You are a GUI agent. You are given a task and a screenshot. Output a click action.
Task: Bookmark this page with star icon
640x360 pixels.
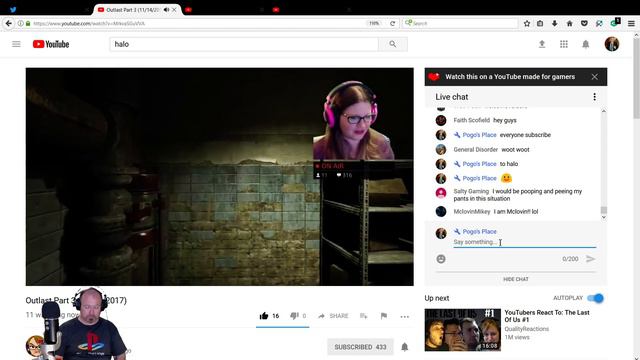[527, 23]
